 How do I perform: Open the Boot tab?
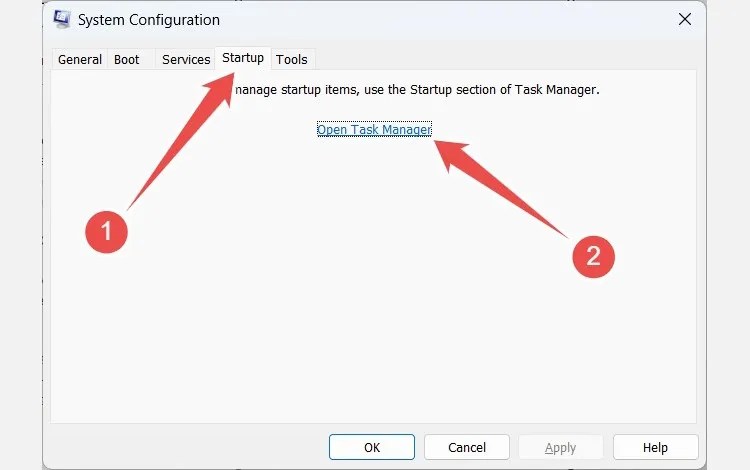coord(127,60)
